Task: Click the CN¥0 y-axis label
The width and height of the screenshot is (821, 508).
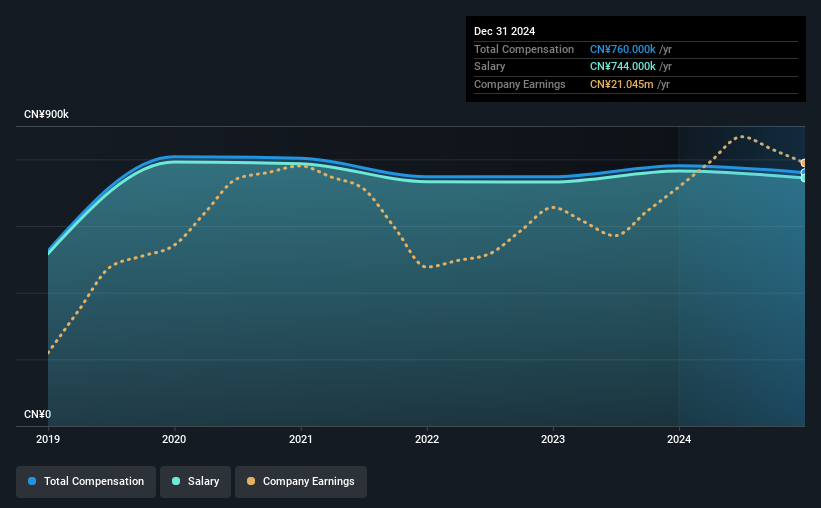Action: point(38,414)
